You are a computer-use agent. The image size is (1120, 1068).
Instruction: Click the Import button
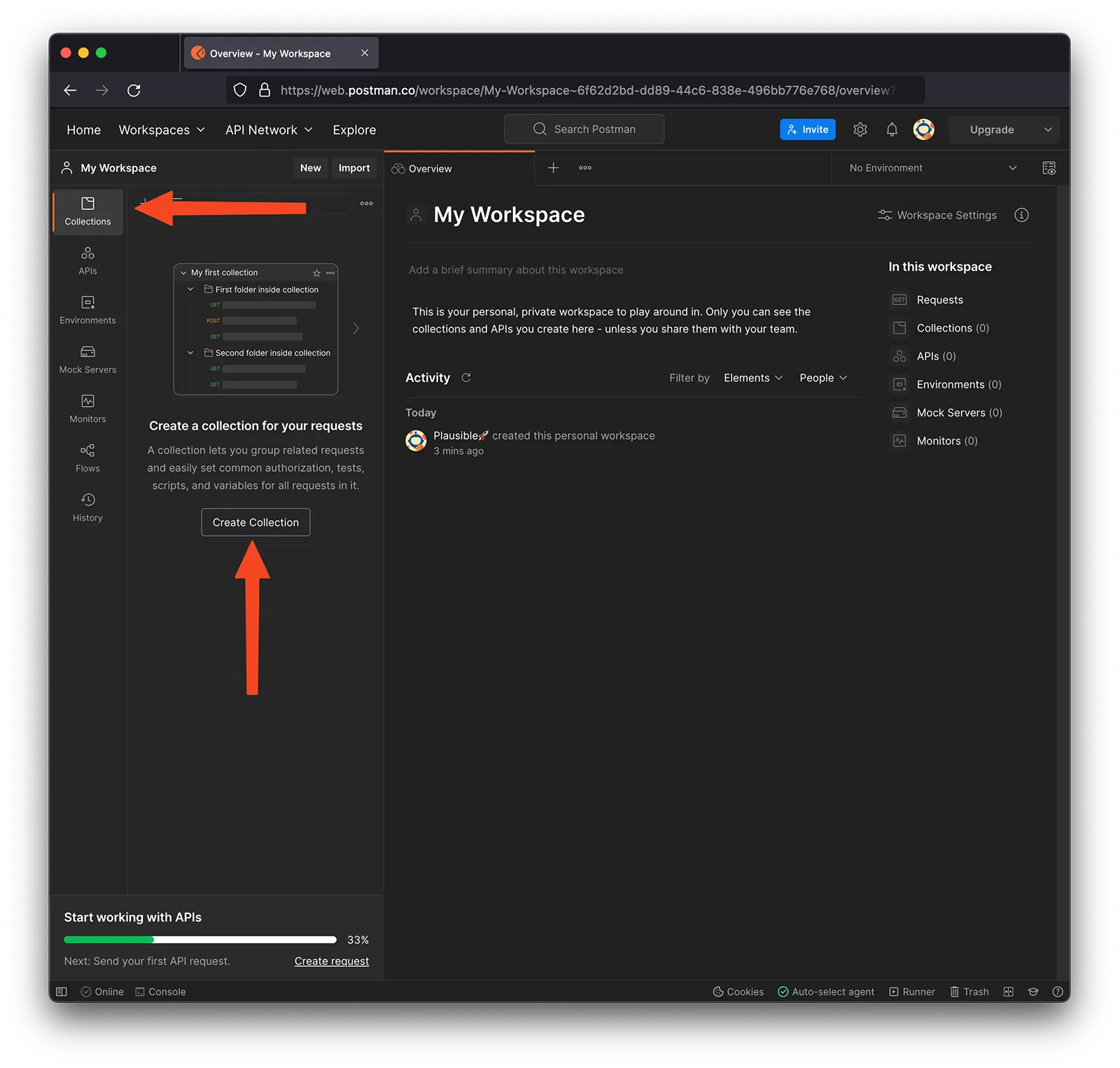[354, 168]
